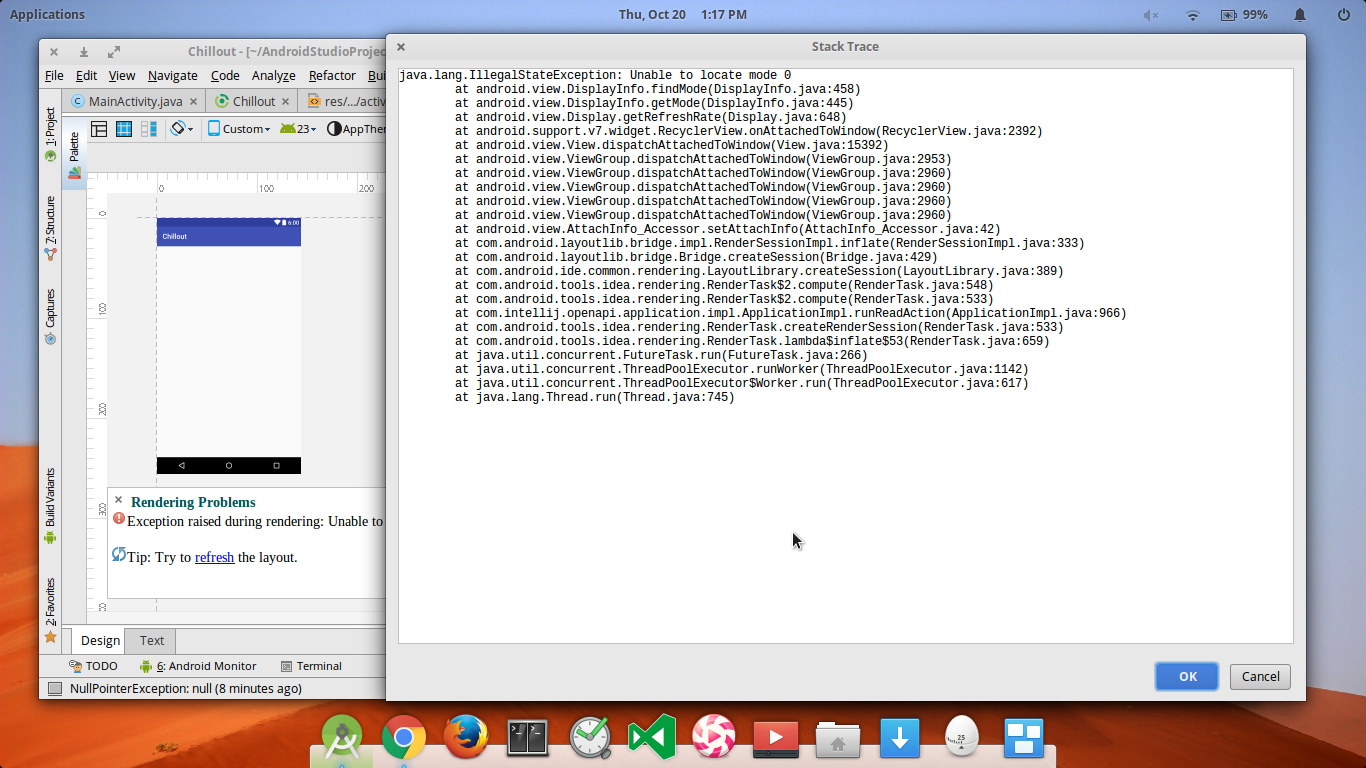Toggle the Build Variants side panel
Viewport: 1366px width, 768px height.
(x=50, y=506)
